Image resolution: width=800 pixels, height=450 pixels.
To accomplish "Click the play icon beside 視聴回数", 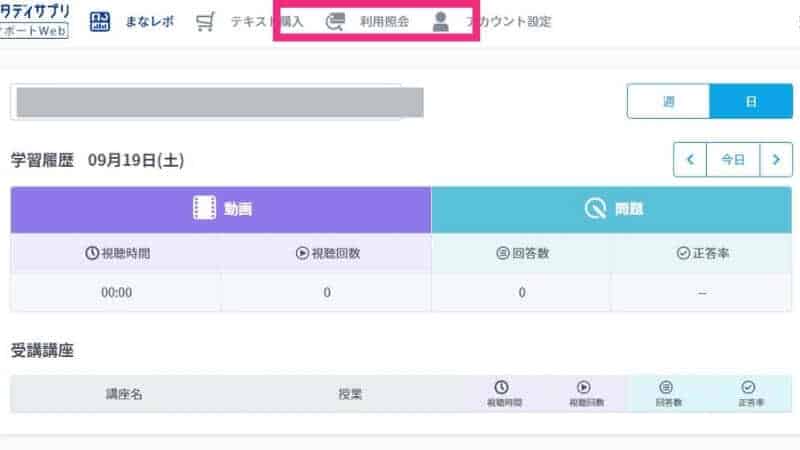I will point(302,253).
